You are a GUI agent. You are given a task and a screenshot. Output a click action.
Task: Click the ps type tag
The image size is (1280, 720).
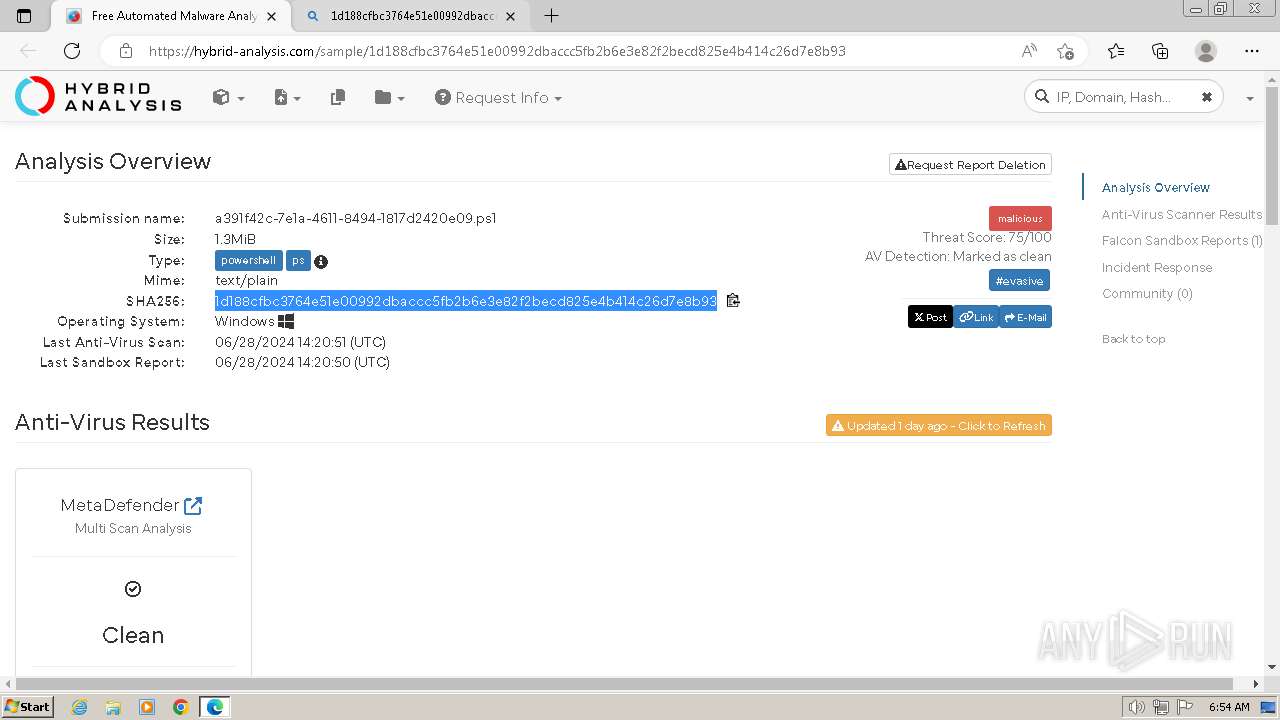tap(298, 261)
